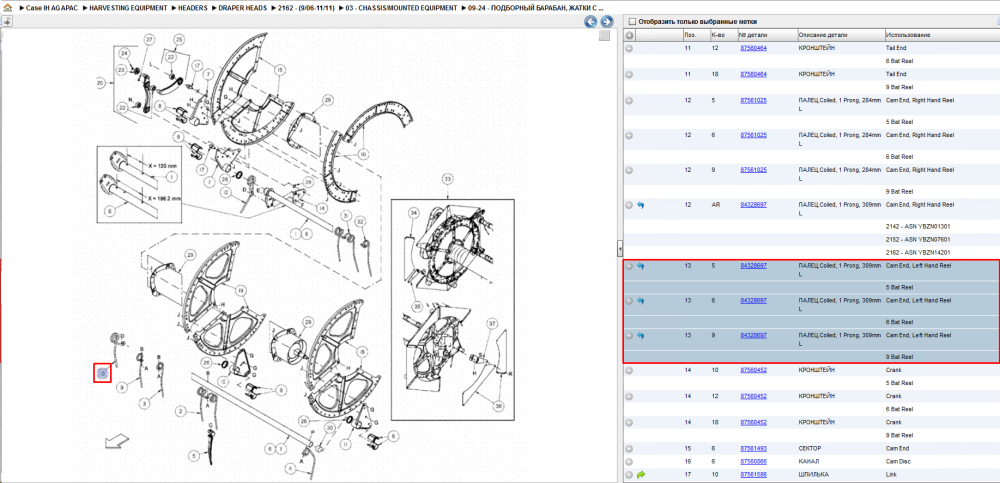Select callout 34 on the diagram
The width and height of the screenshot is (1000, 483).
[x=413, y=212]
